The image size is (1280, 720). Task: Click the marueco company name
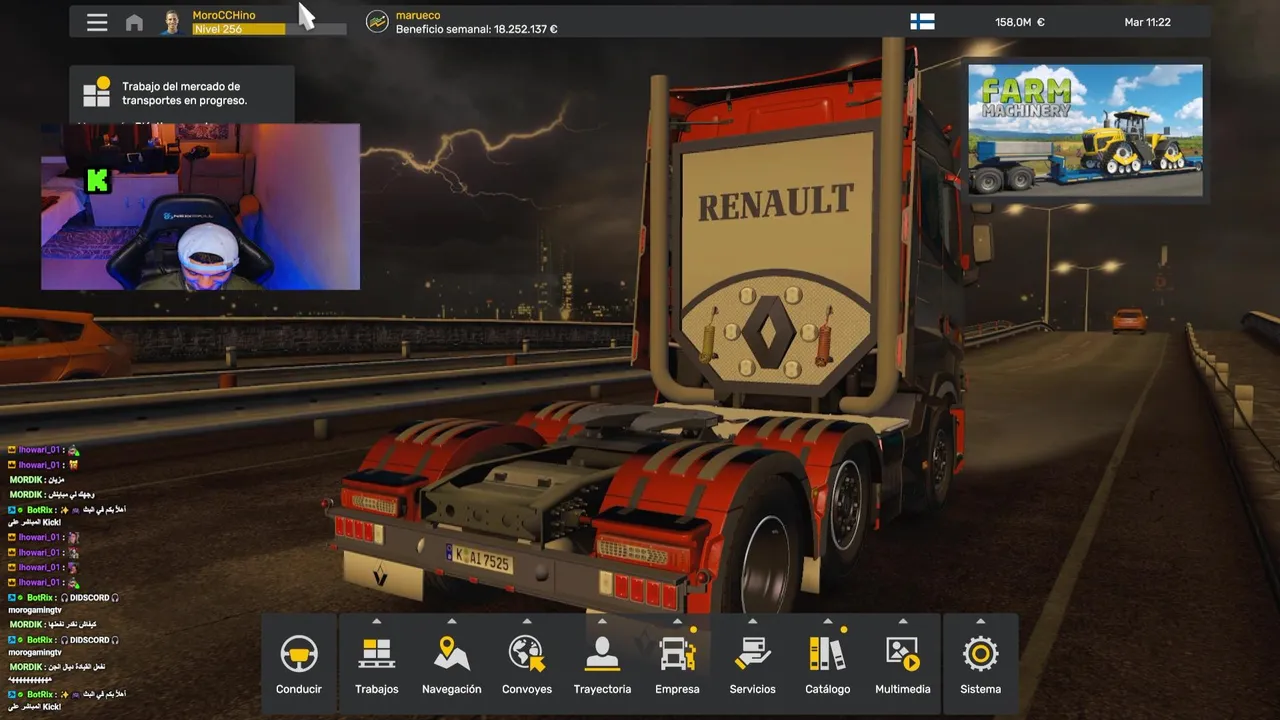pyautogui.click(x=418, y=15)
